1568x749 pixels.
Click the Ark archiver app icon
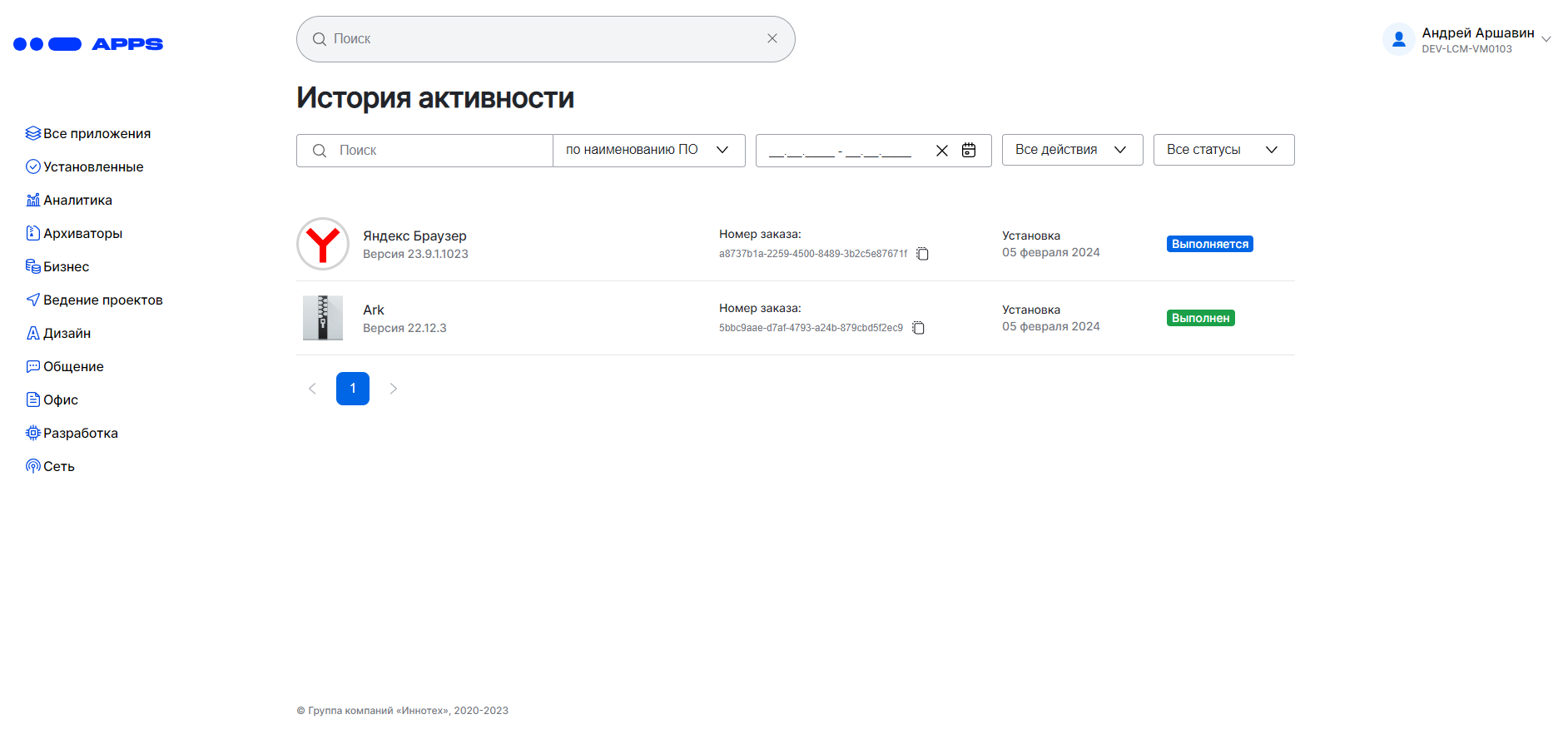pyautogui.click(x=323, y=318)
